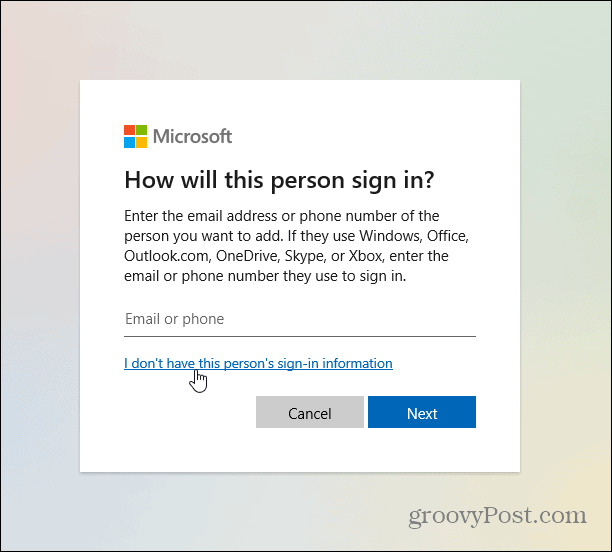Viewport: 612px width, 552px height.
Task: Open "I don't have this person's sign-in information"
Action: coord(258,364)
